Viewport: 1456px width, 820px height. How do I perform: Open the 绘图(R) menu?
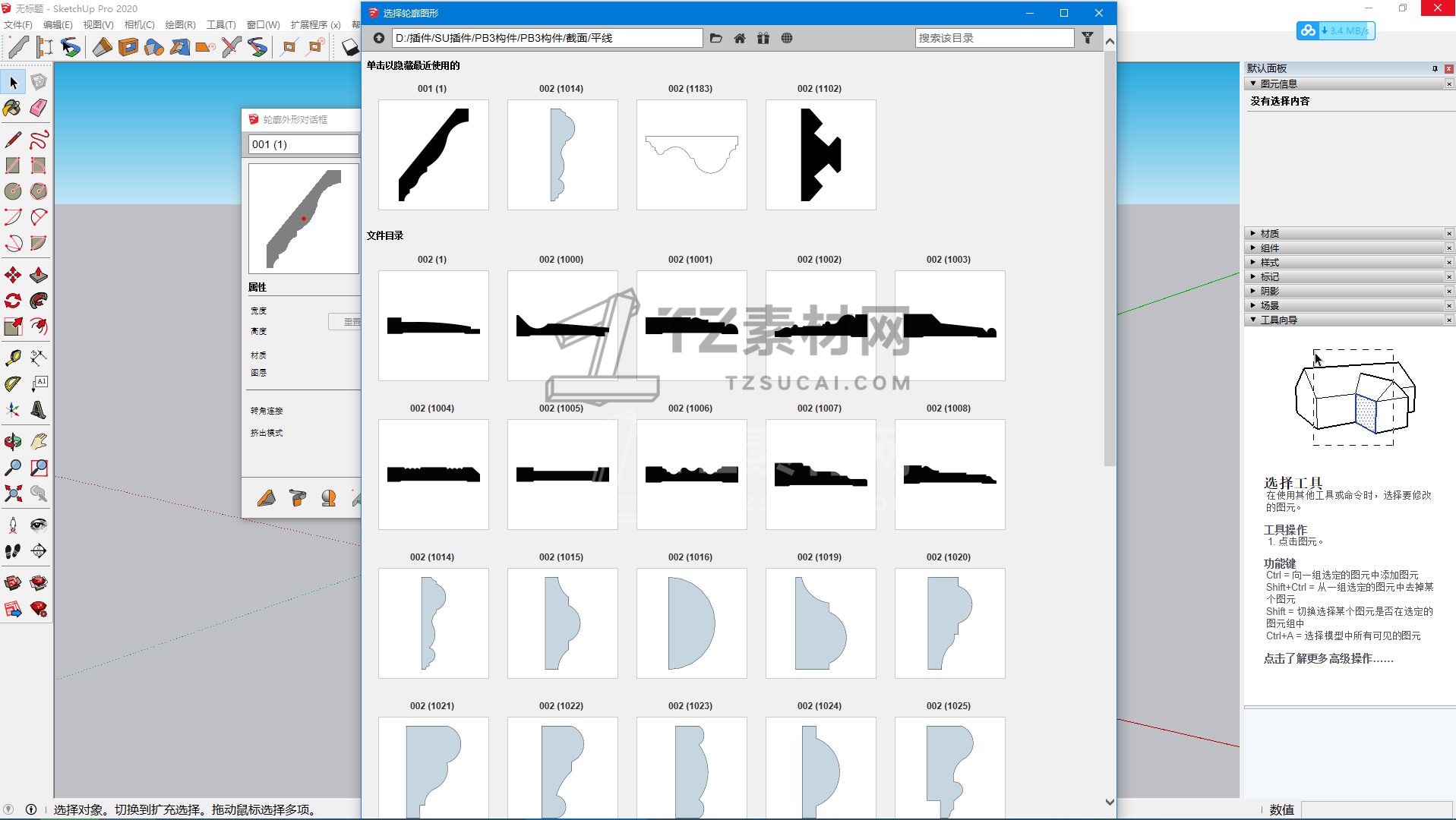[x=181, y=25]
